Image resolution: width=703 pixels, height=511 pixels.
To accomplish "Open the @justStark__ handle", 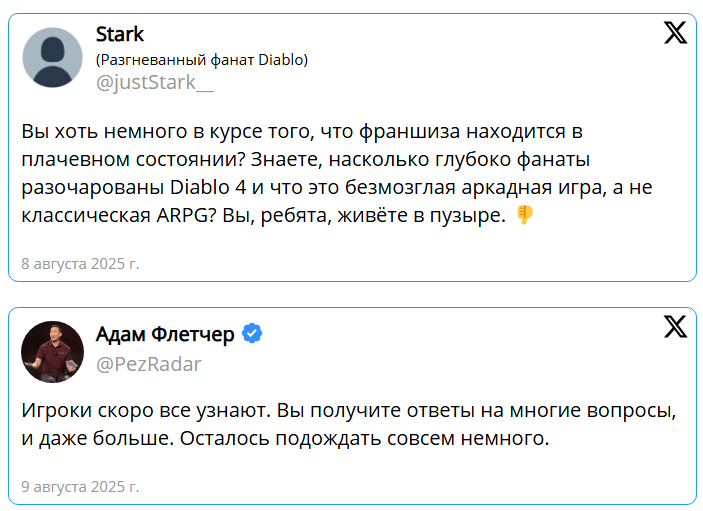I will [154, 82].
